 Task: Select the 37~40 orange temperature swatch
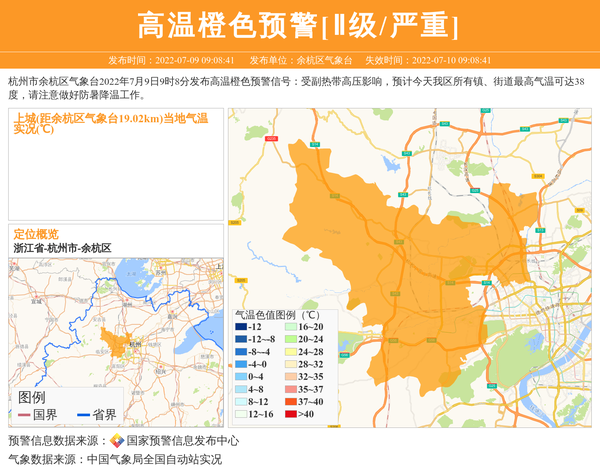290,402
